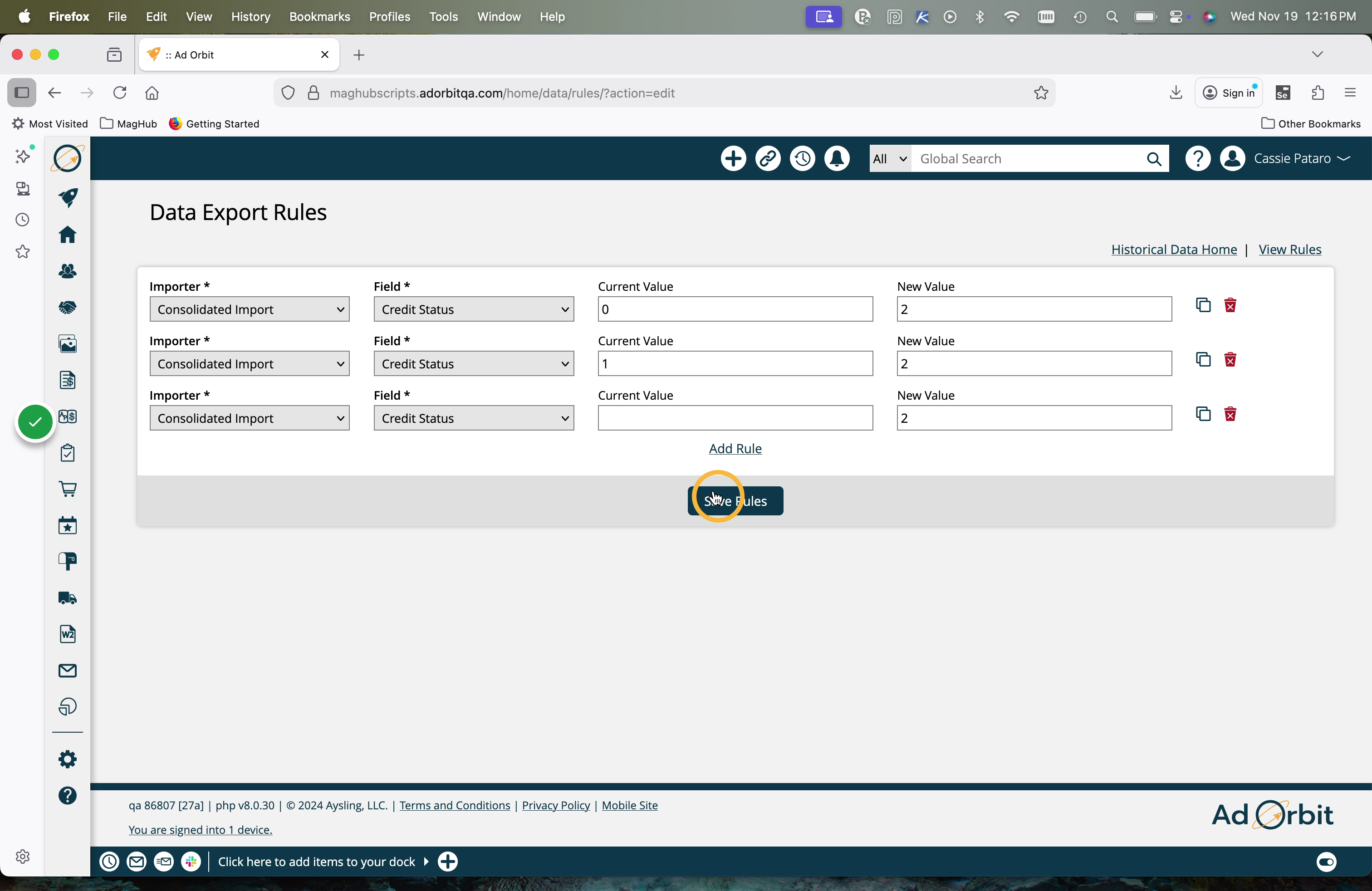Open the notifications bell icon
Viewport: 1372px width, 891px height.
tap(837, 158)
